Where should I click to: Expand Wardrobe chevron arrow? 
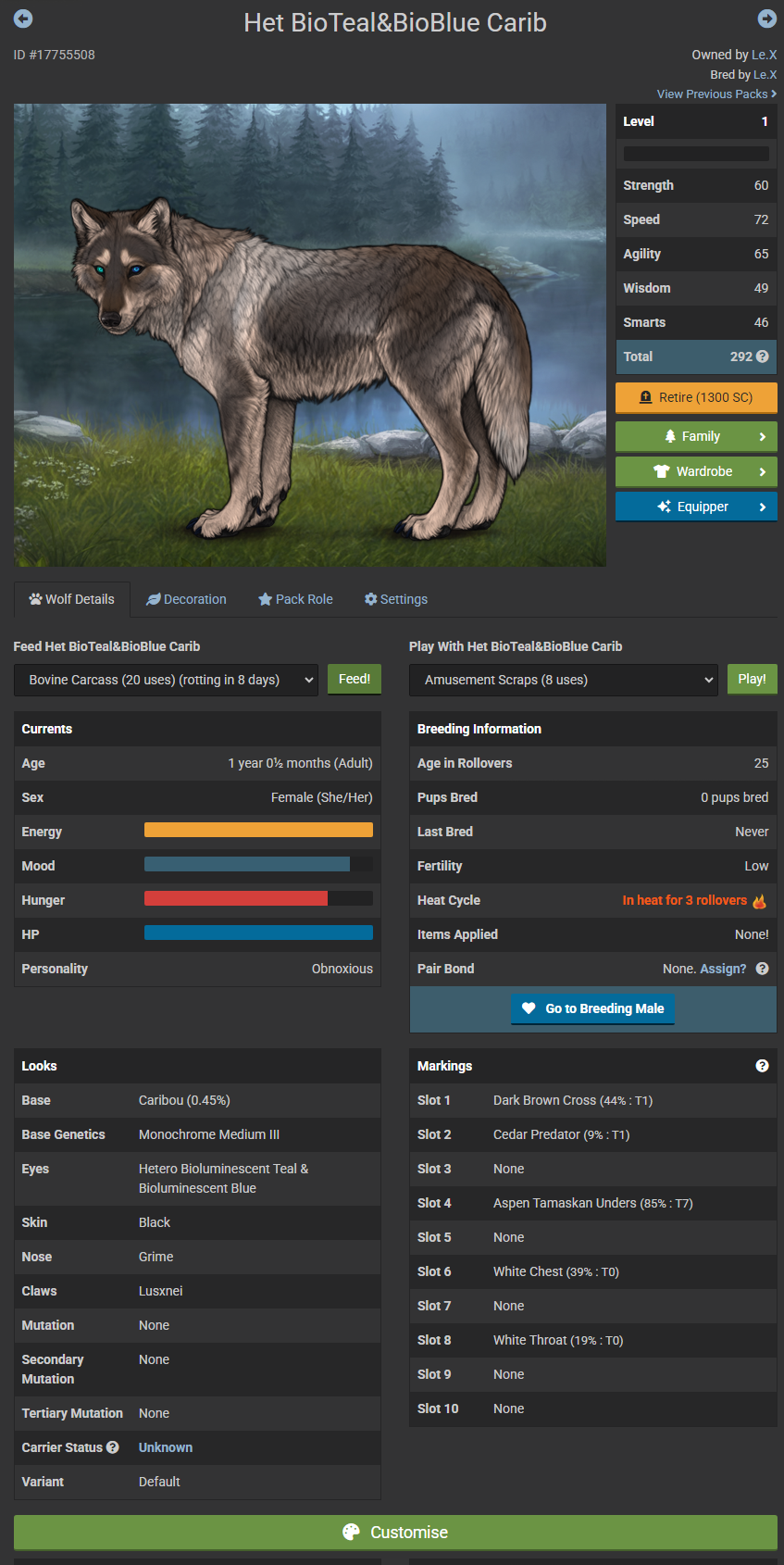pyautogui.click(x=763, y=471)
